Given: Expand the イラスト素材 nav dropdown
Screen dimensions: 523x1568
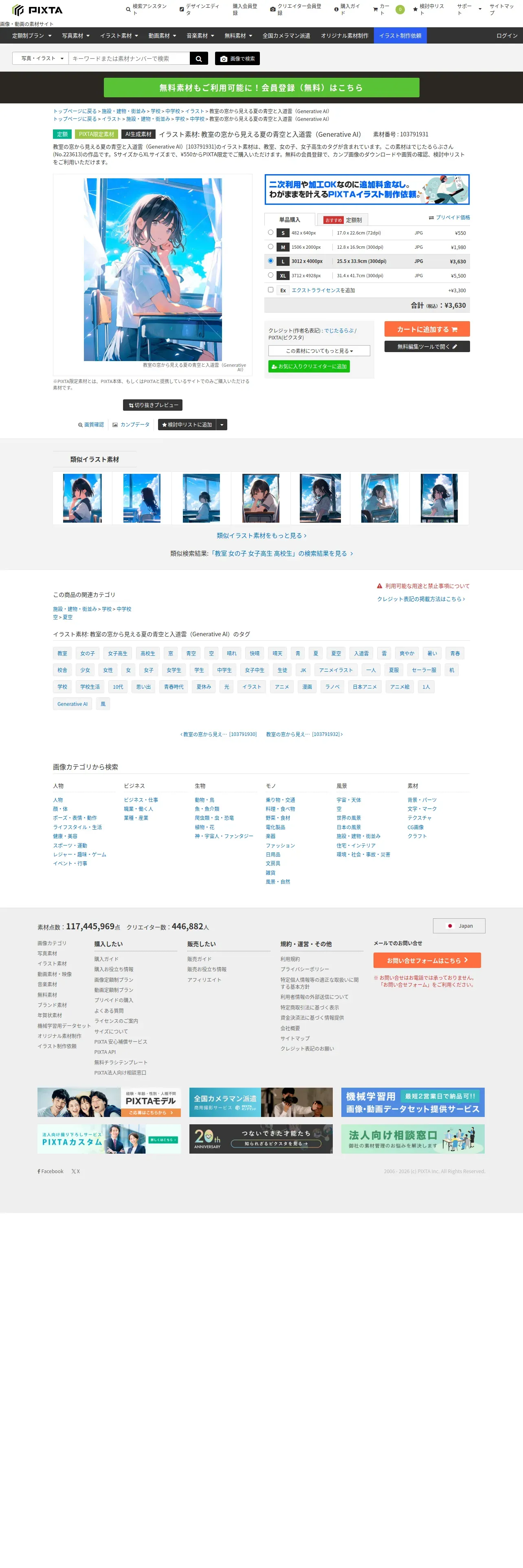Looking at the screenshot, I should coord(119,36).
